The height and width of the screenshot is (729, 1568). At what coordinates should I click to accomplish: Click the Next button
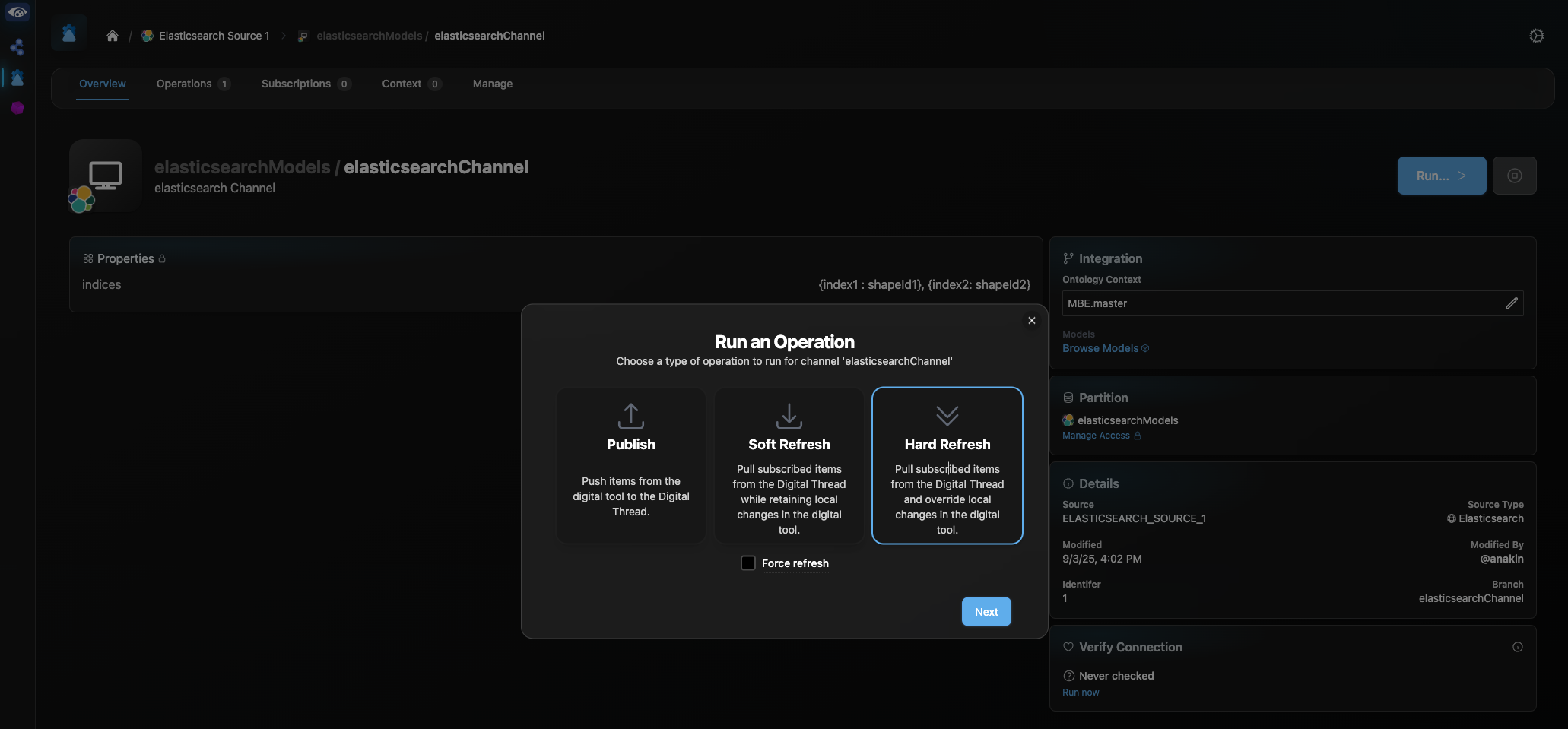click(986, 612)
